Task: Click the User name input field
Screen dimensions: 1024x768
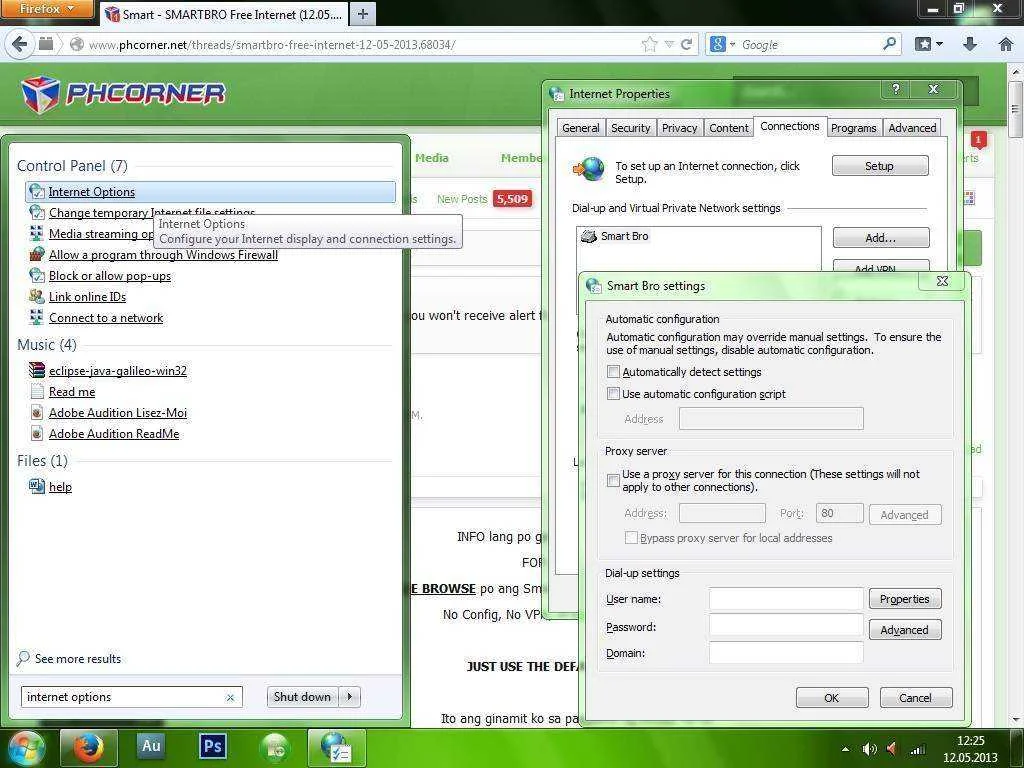Action: [x=786, y=598]
